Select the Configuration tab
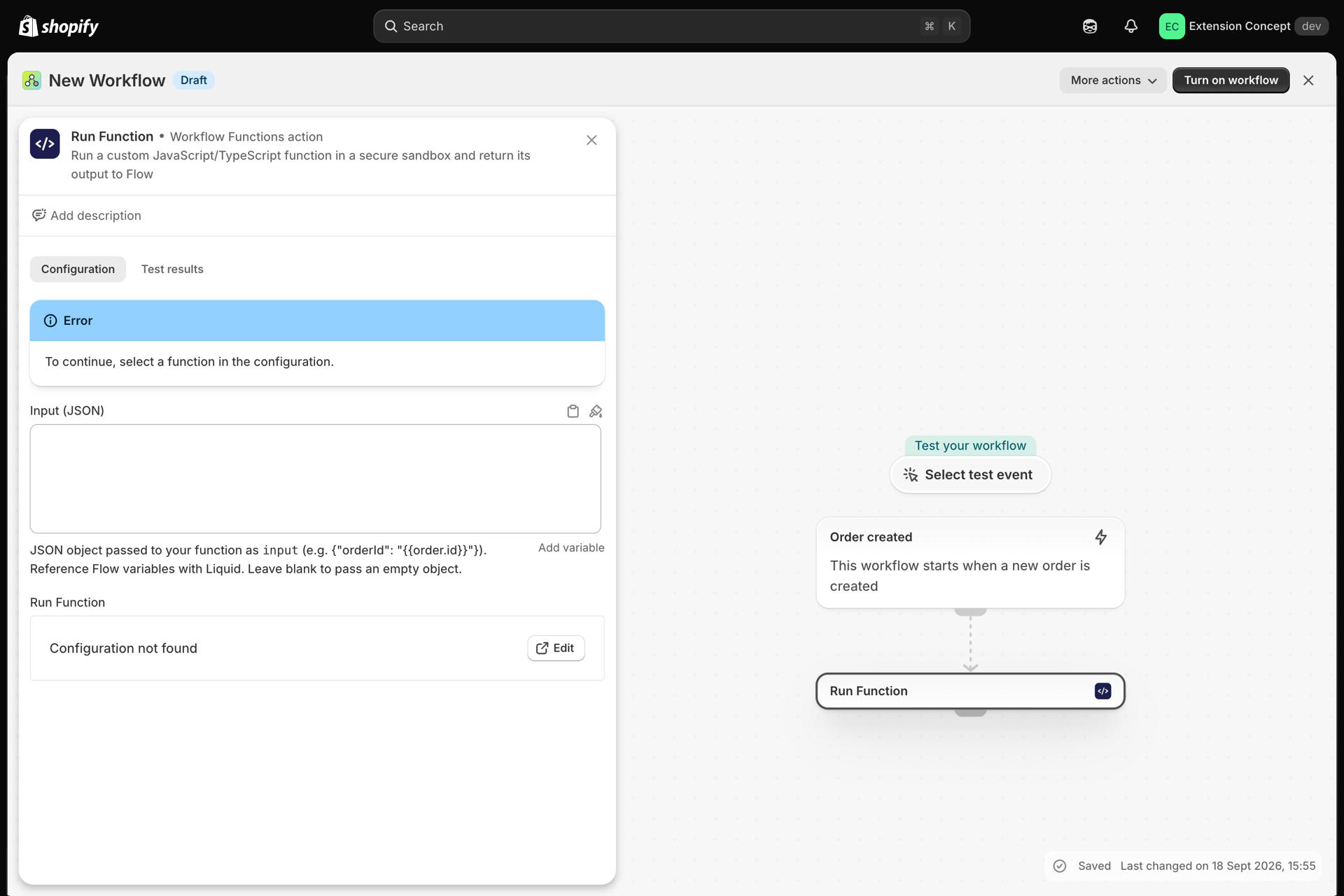 (x=78, y=269)
